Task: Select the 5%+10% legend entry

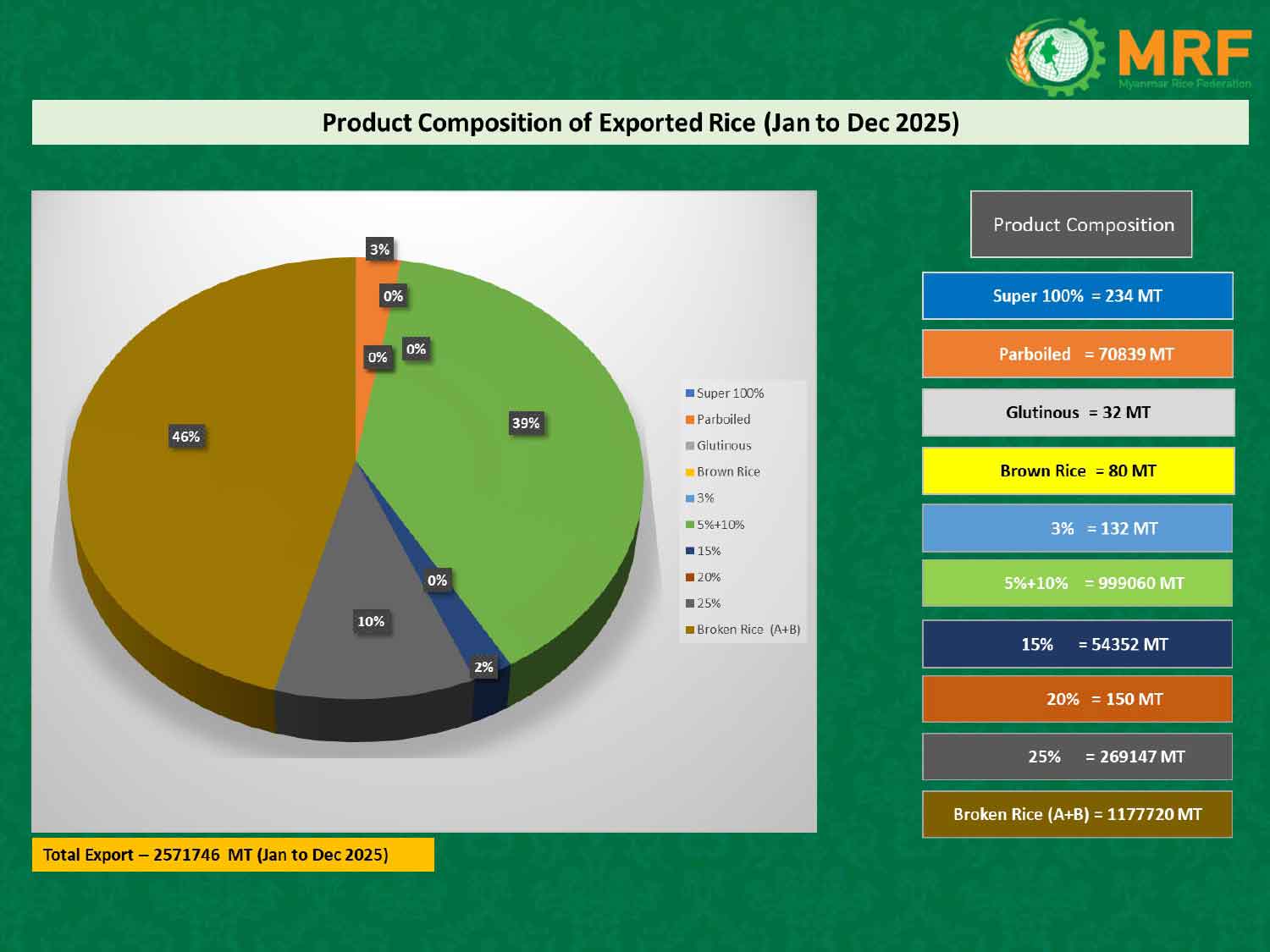Action: tap(720, 525)
